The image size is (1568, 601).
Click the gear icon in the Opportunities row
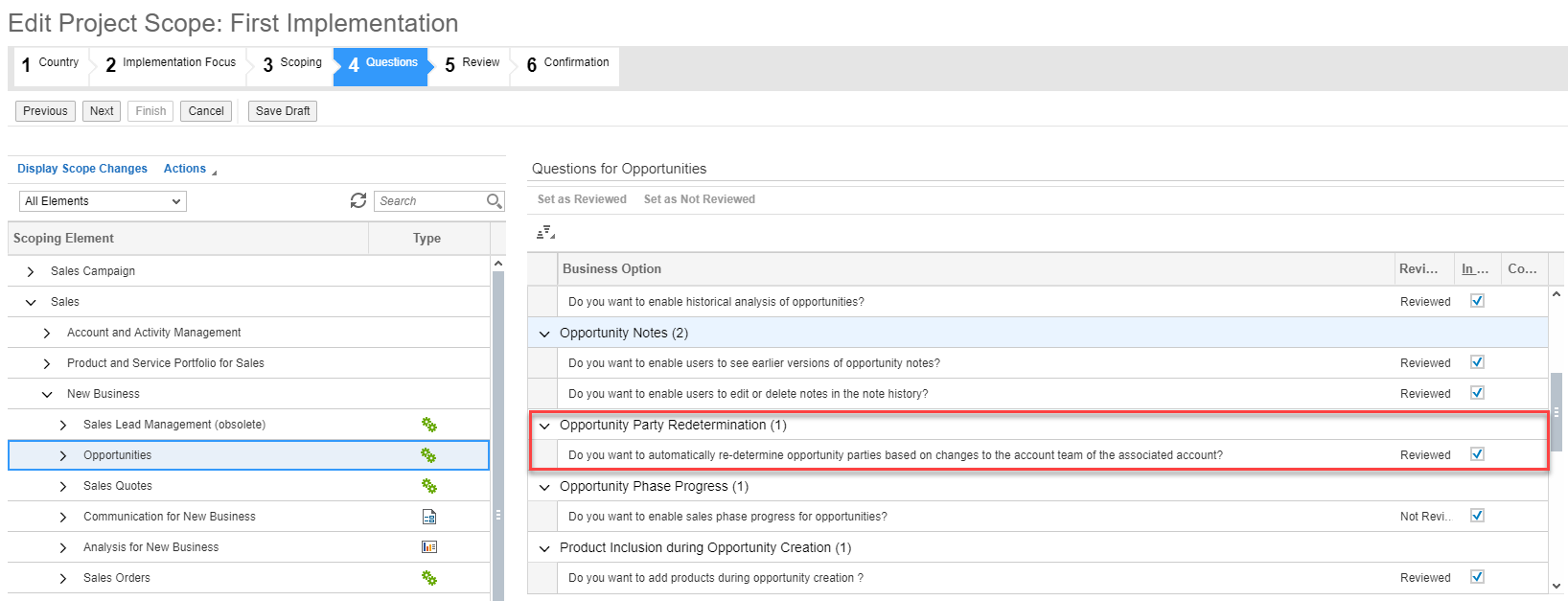pos(429,455)
